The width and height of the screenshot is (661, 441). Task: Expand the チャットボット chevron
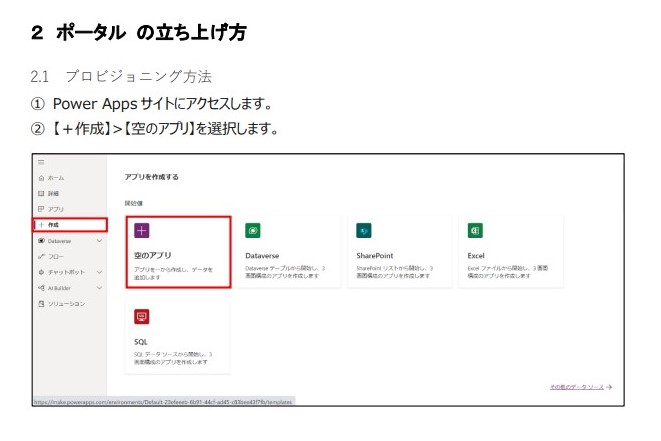pyautogui.click(x=99, y=272)
